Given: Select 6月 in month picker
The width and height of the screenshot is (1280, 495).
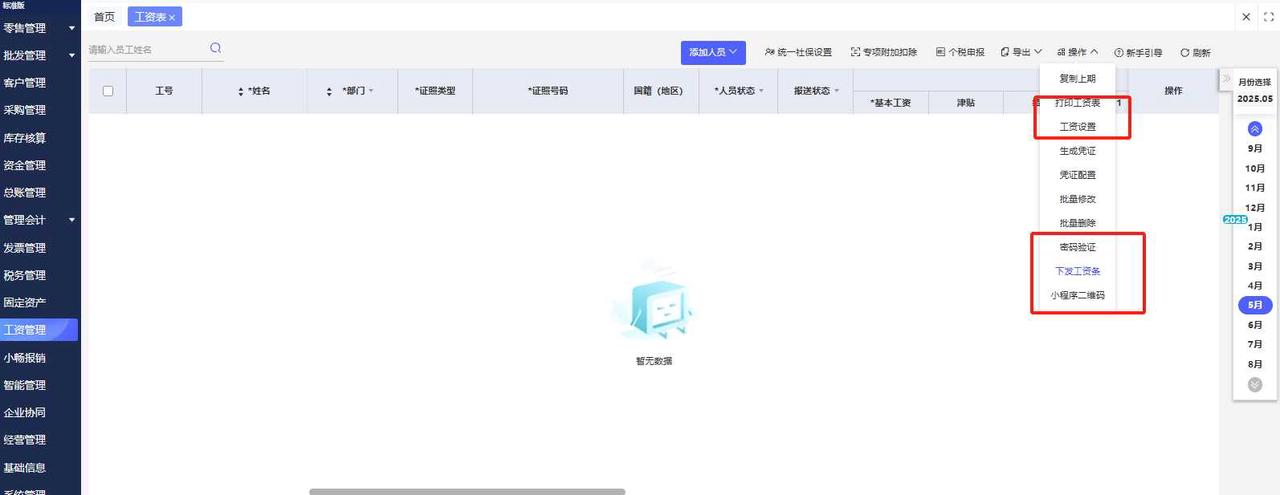Looking at the screenshot, I should [1255, 325].
